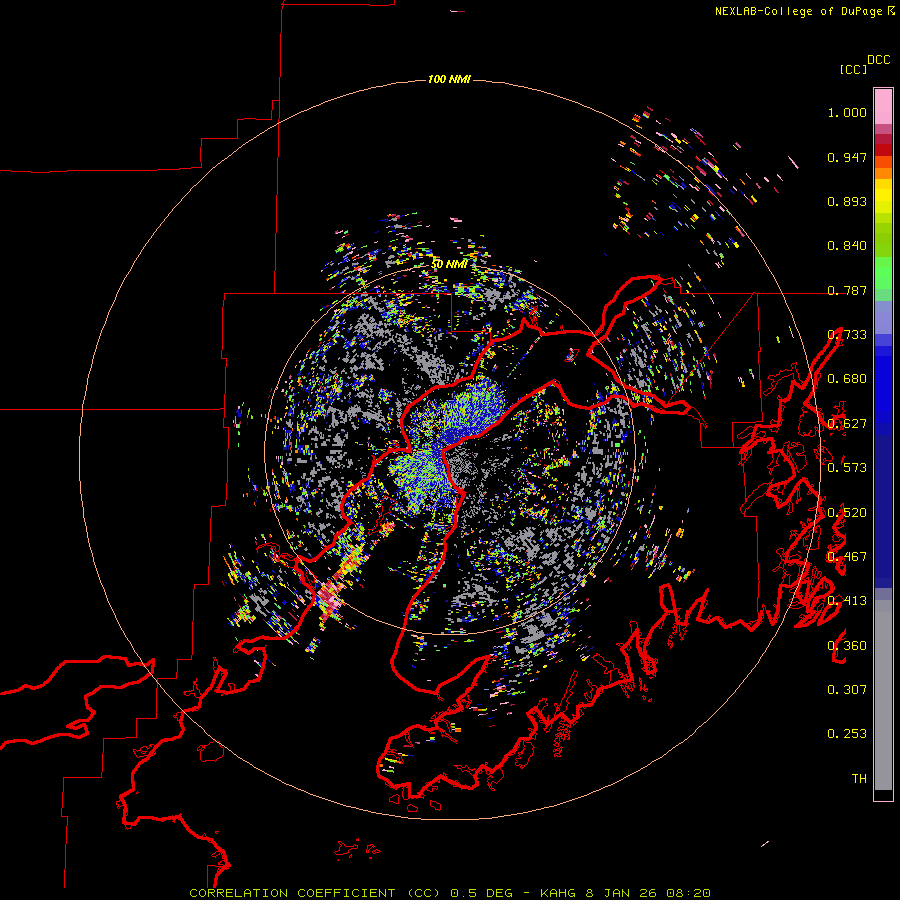Click the [CC] legend unit label
This screenshot has height=900, width=900.
pyautogui.click(x=853, y=69)
